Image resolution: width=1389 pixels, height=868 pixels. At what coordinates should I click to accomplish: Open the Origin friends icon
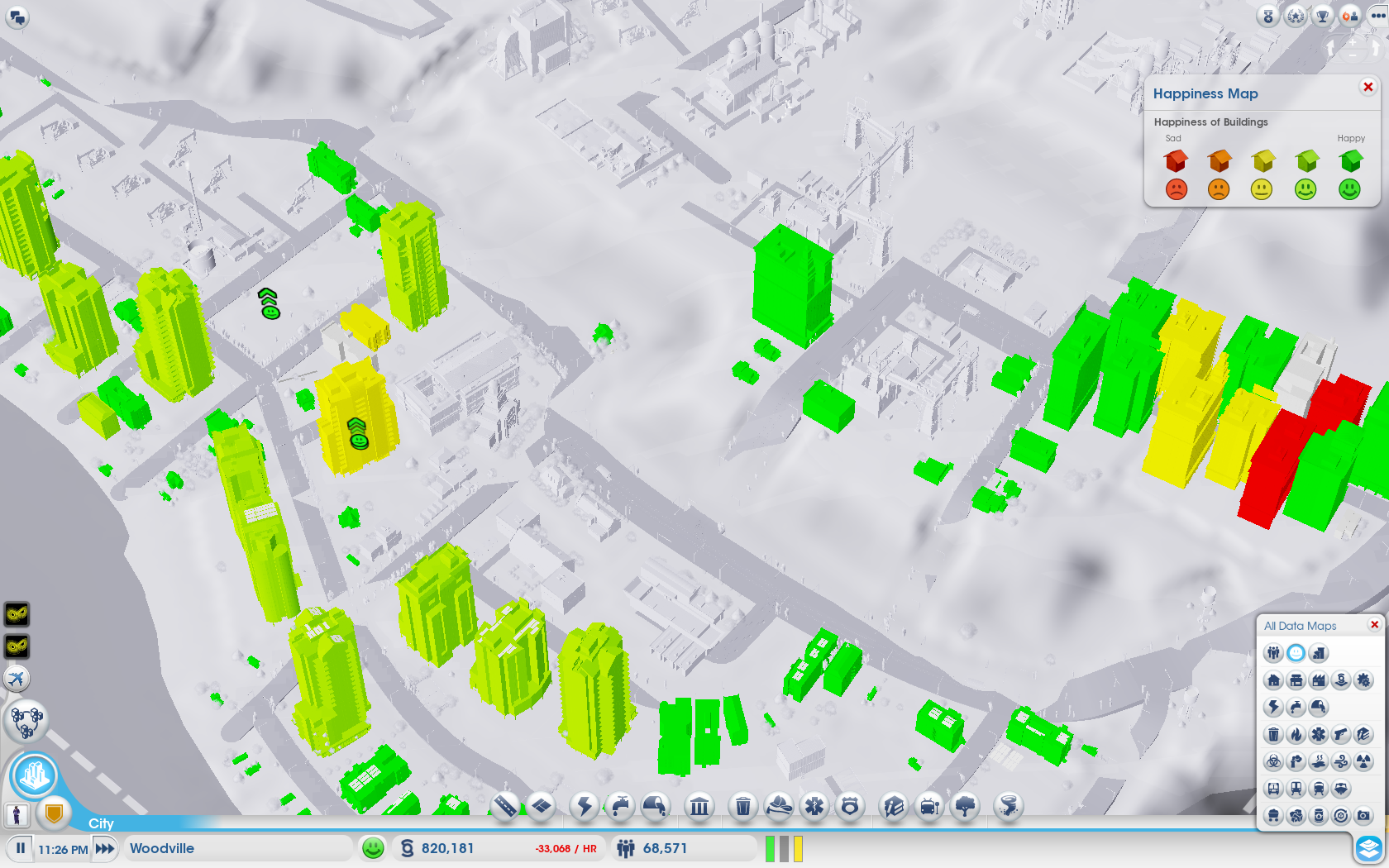[x=1350, y=16]
